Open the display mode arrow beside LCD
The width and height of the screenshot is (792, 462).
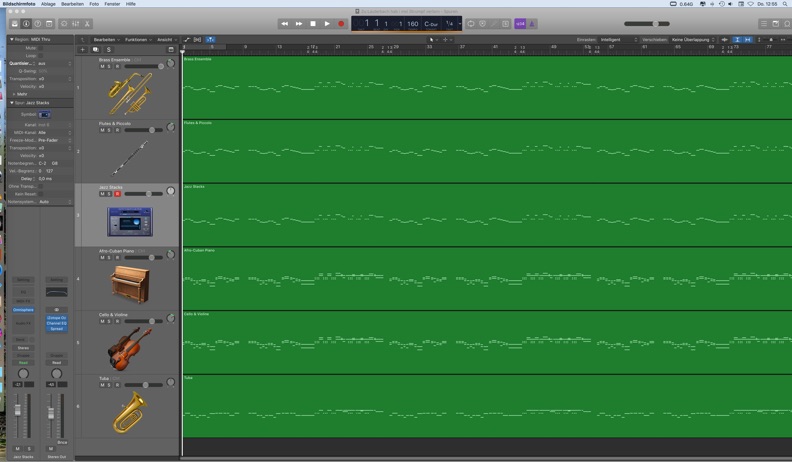tap(460, 24)
